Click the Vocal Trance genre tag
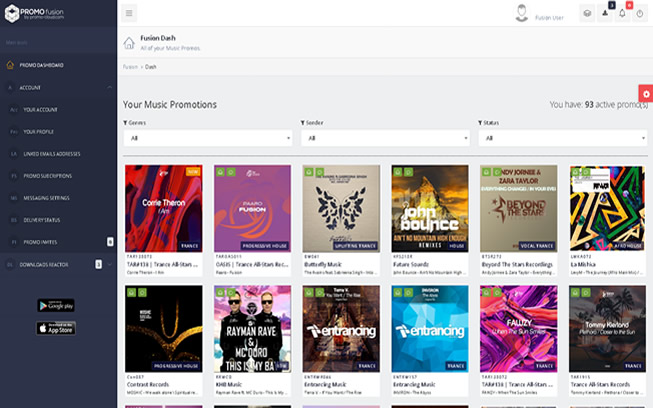 click(x=537, y=246)
